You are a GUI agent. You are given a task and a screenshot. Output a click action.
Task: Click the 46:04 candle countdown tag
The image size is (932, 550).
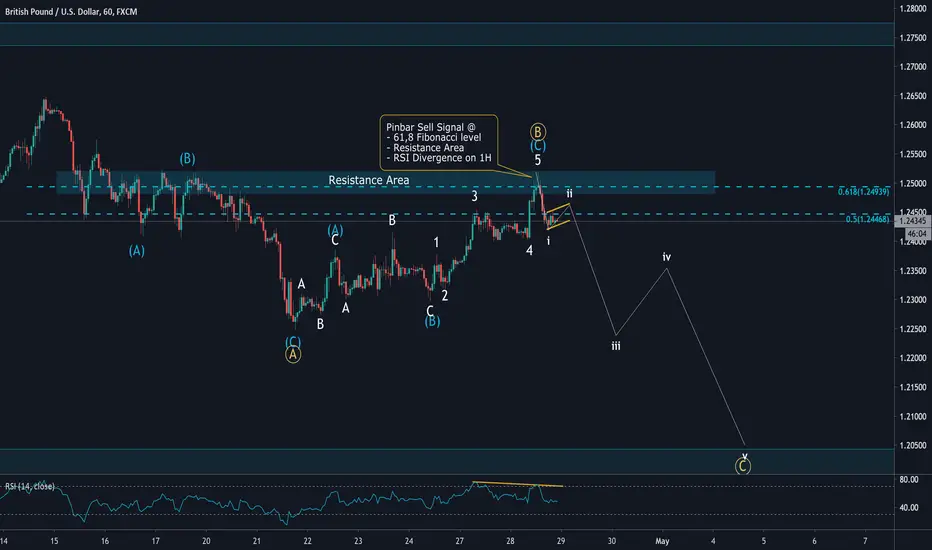tap(917, 234)
